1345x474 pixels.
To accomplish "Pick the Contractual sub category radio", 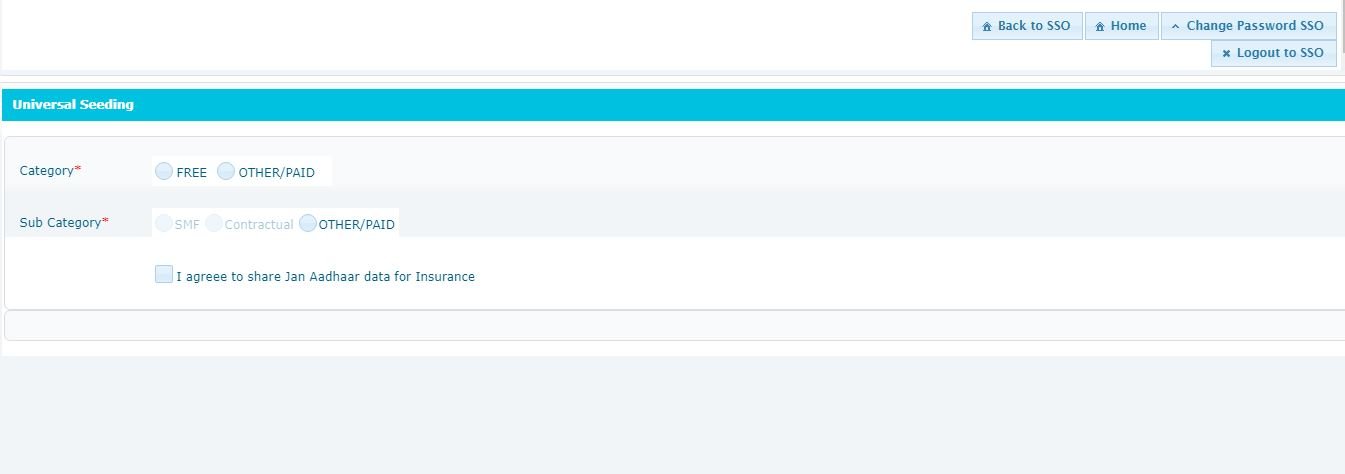I will (x=214, y=224).
